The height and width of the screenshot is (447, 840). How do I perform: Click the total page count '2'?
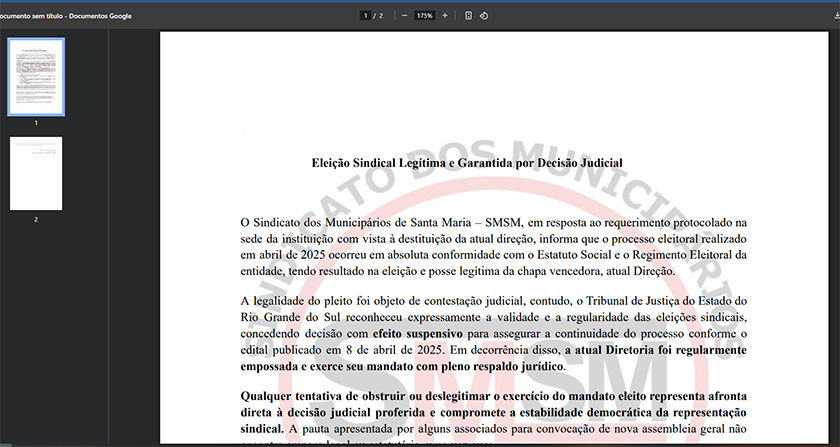pos(381,16)
